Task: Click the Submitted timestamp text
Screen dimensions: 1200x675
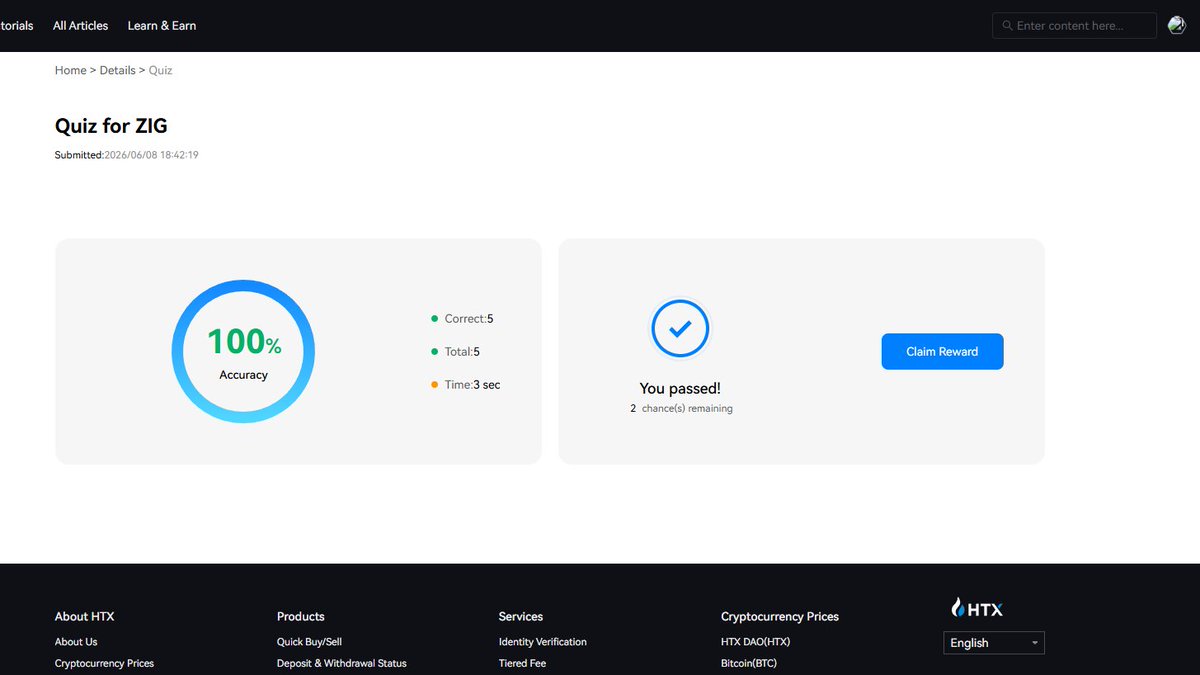Action: [126, 155]
